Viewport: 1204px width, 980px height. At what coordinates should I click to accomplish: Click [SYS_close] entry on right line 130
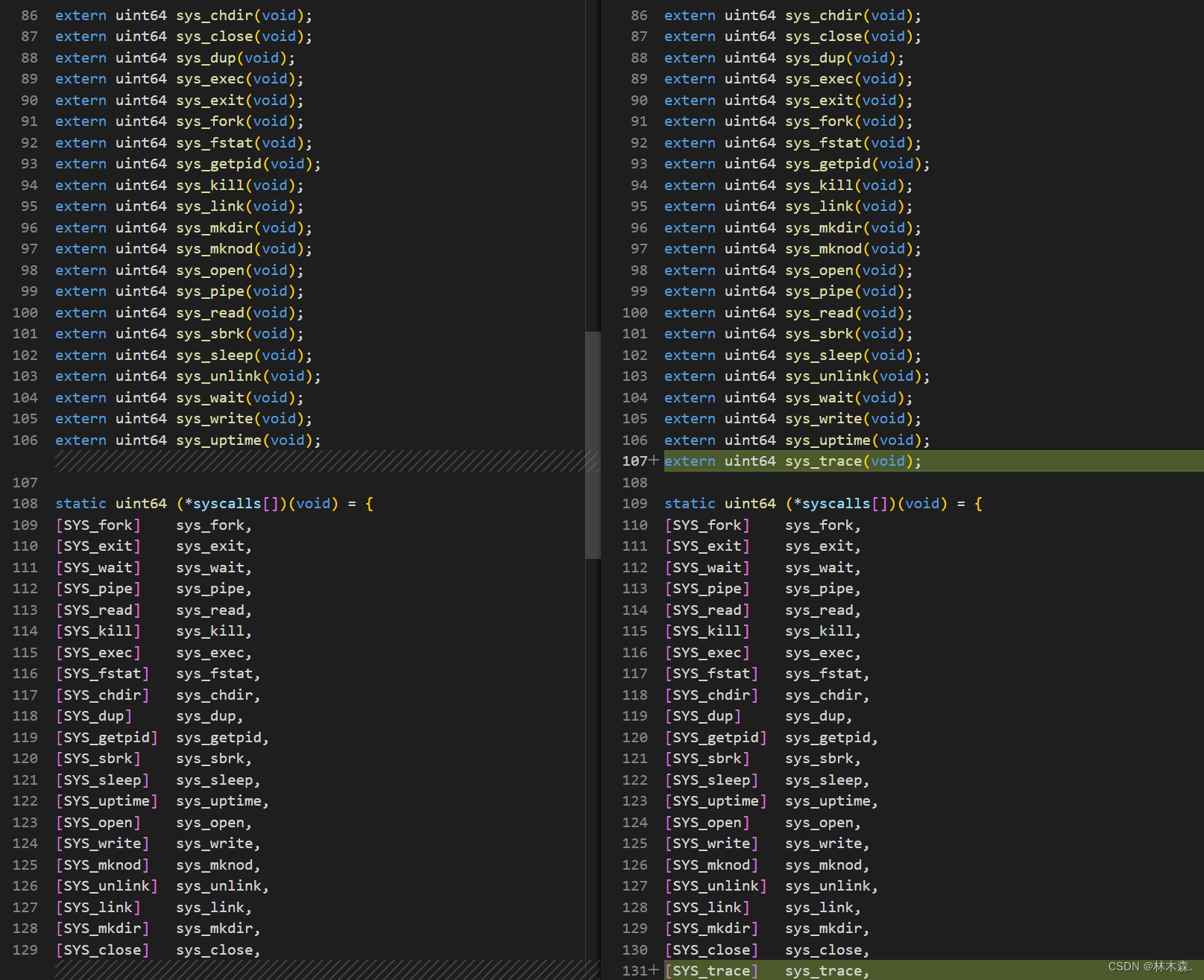[x=767, y=950]
